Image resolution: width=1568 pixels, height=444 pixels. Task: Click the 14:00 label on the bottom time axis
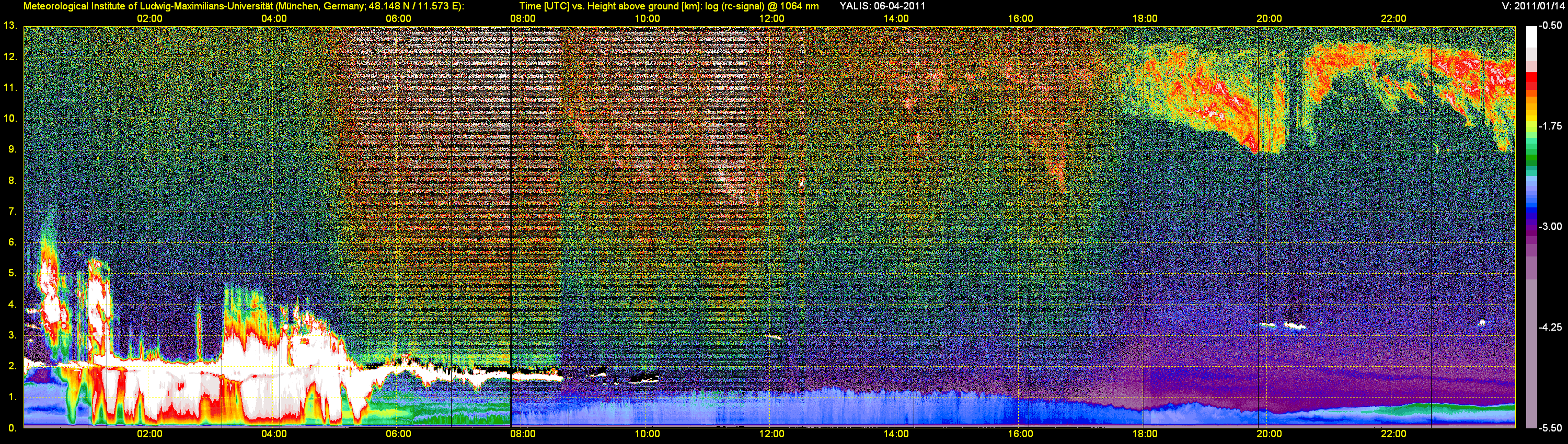tap(896, 434)
